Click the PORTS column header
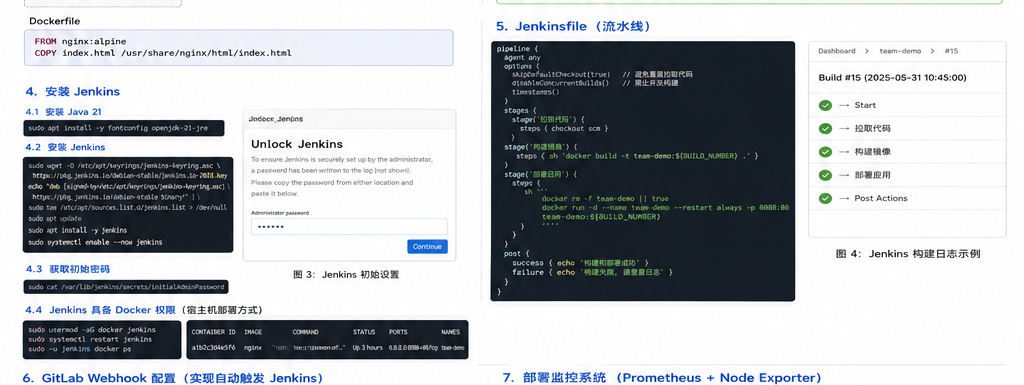Viewport: 1024px width, 385px height. [398, 332]
